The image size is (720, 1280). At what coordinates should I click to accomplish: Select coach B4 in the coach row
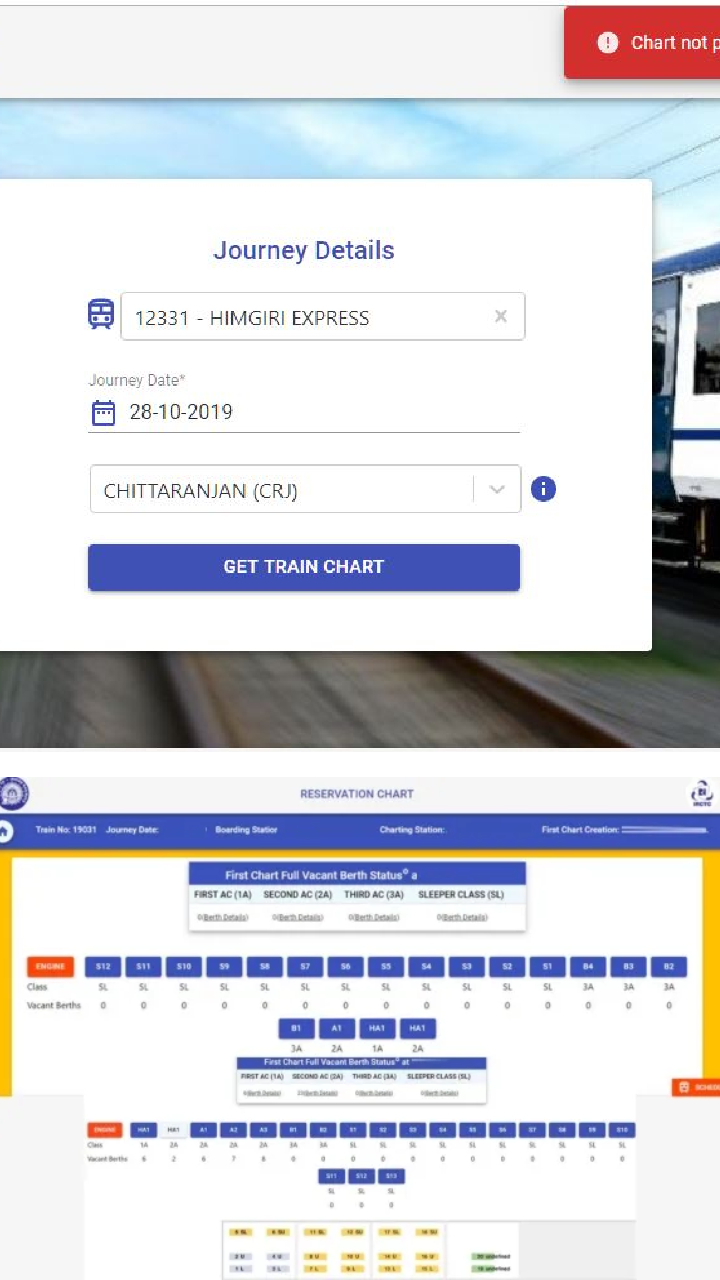[588, 967]
